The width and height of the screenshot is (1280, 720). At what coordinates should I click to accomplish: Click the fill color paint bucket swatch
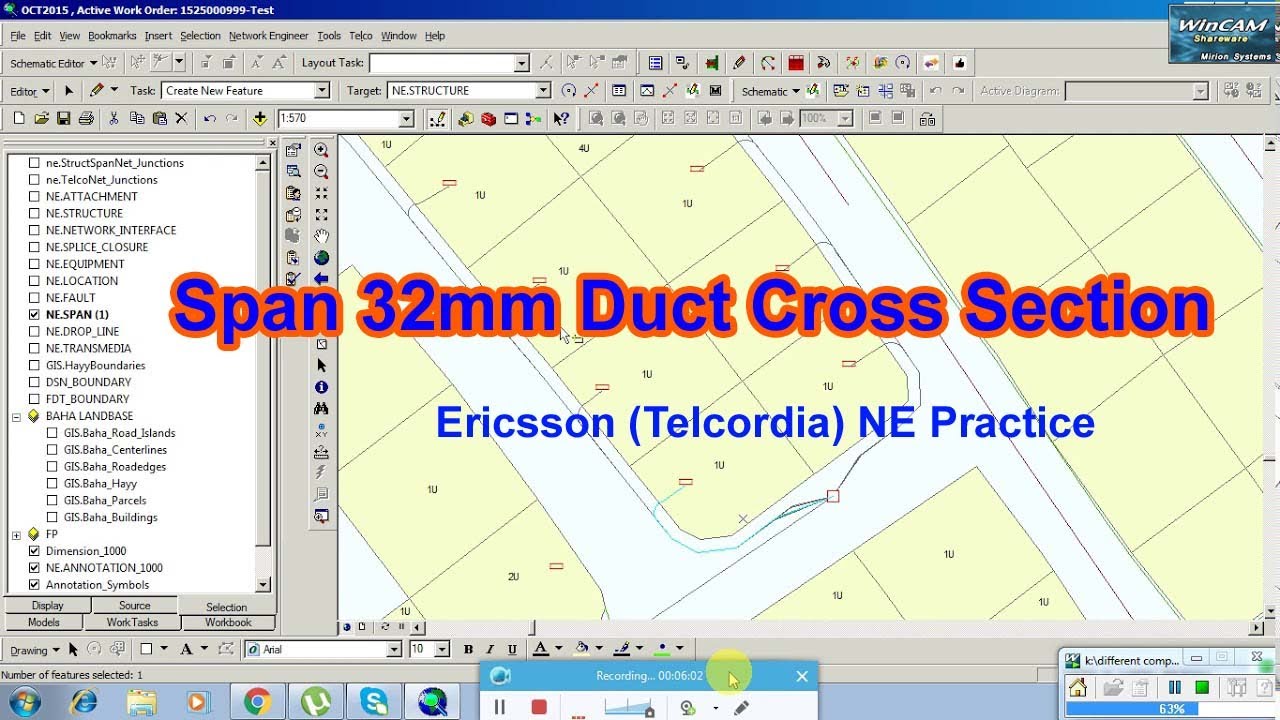(582, 649)
